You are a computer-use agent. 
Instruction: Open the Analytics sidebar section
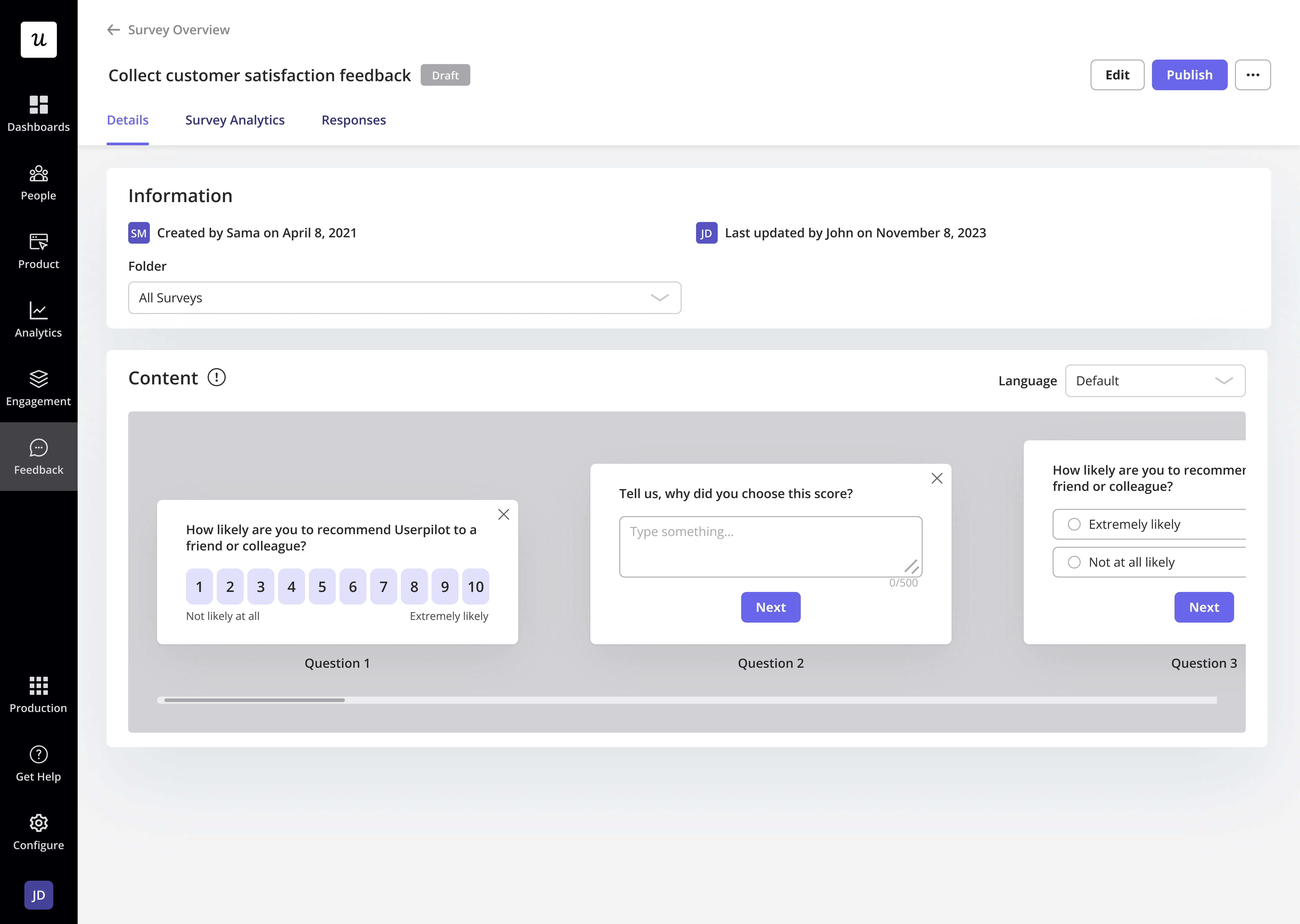tap(39, 319)
